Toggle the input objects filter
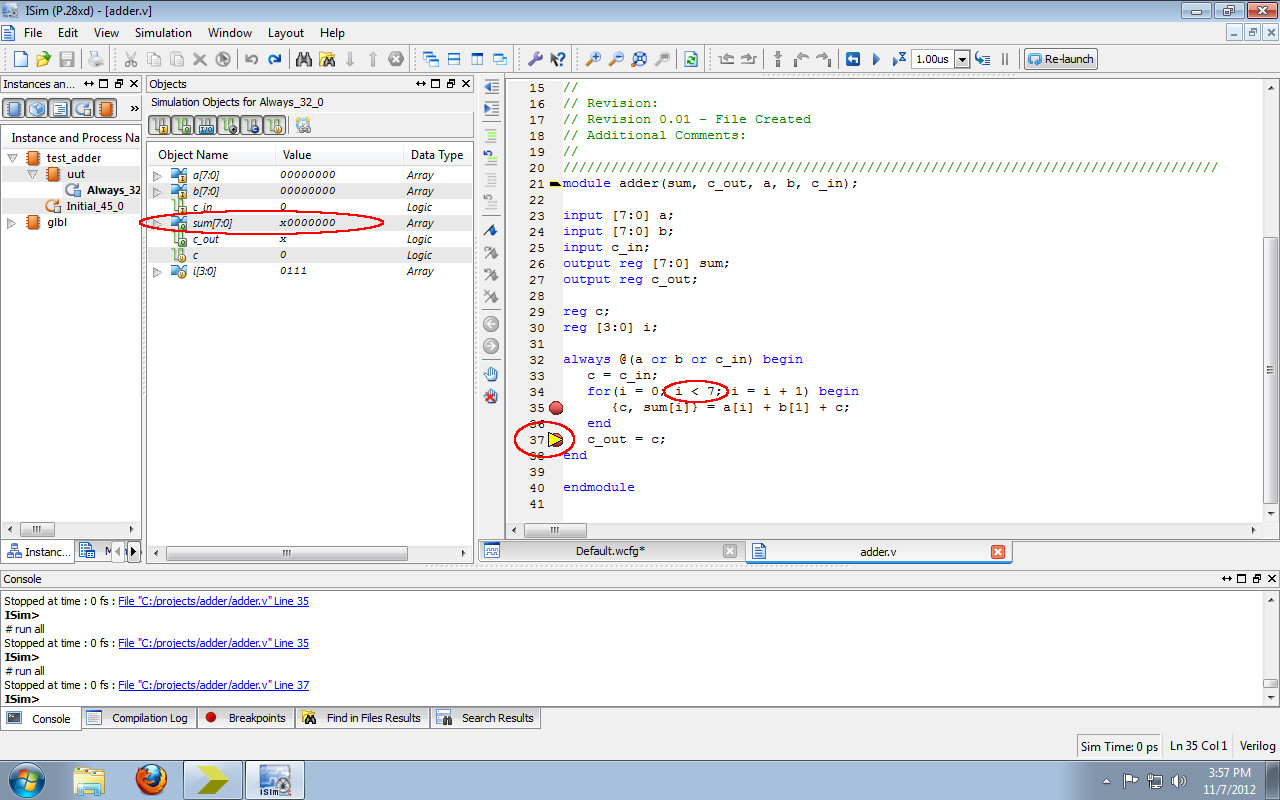Screen dimensions: 1280x800 161,123
